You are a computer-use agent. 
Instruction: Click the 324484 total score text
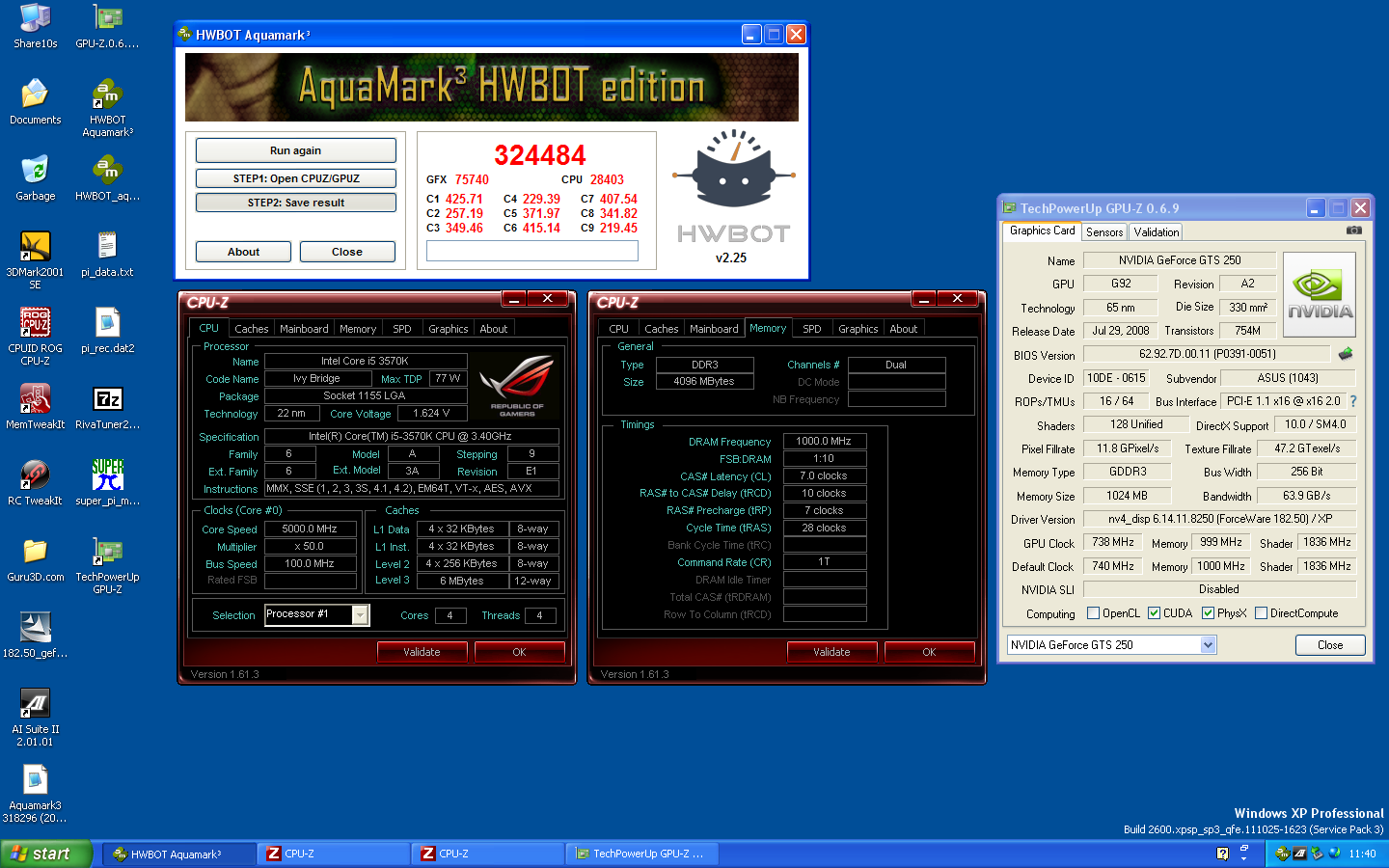[540, 155]
